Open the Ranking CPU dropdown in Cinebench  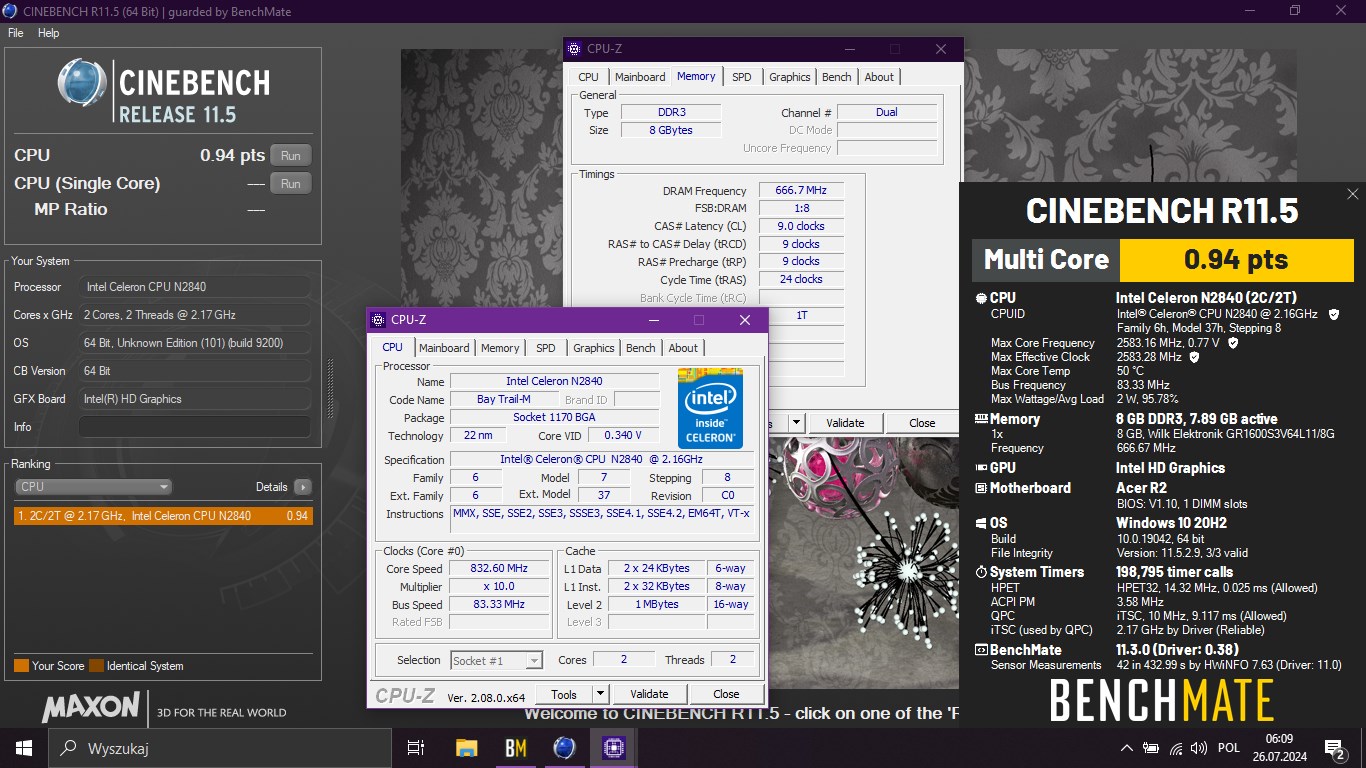pyautogui.click(x=94, y=487)
